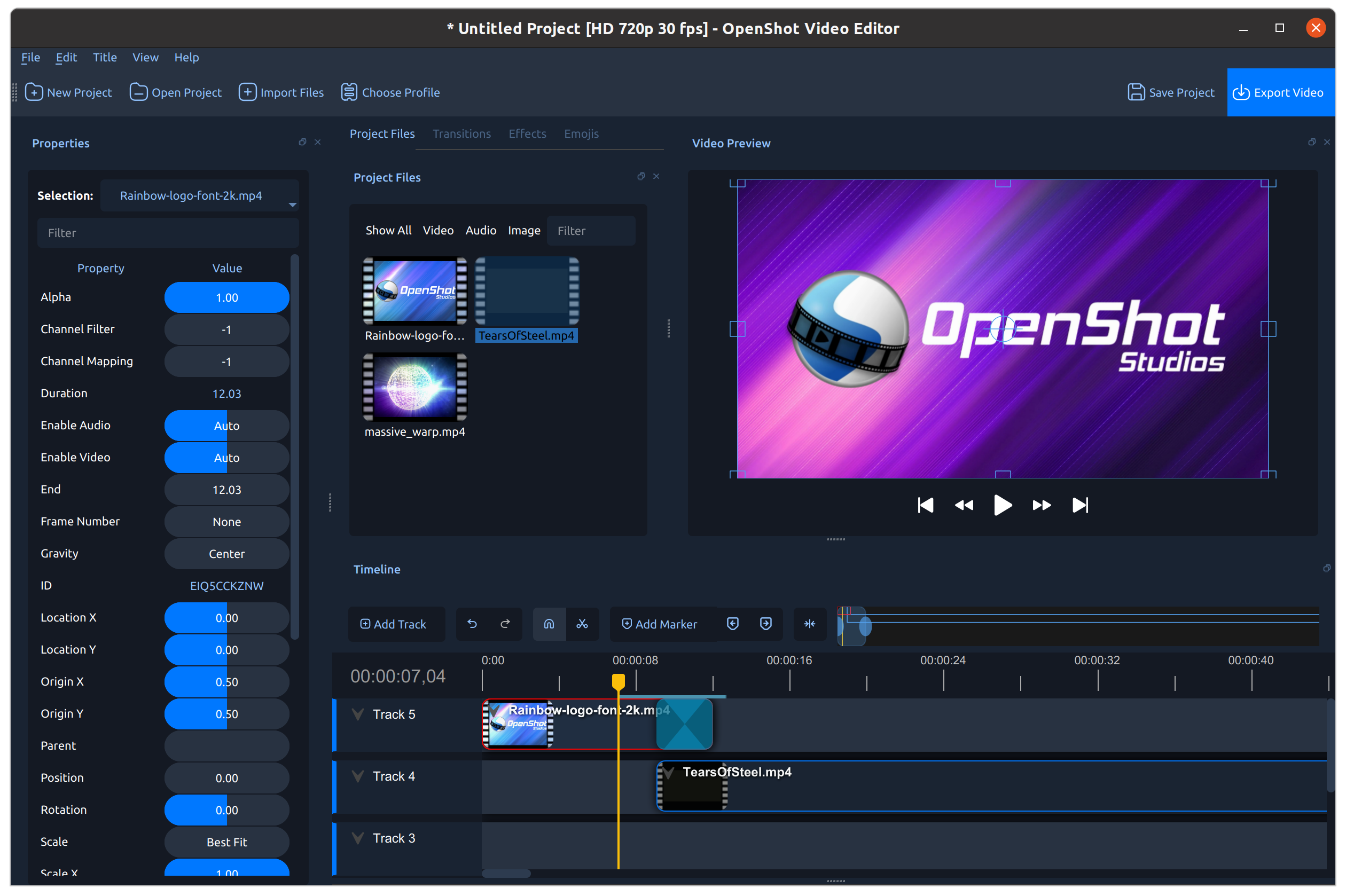Select the Effects tab in project panel
The width and height of the screenshot is (1346, 896).
527,133
